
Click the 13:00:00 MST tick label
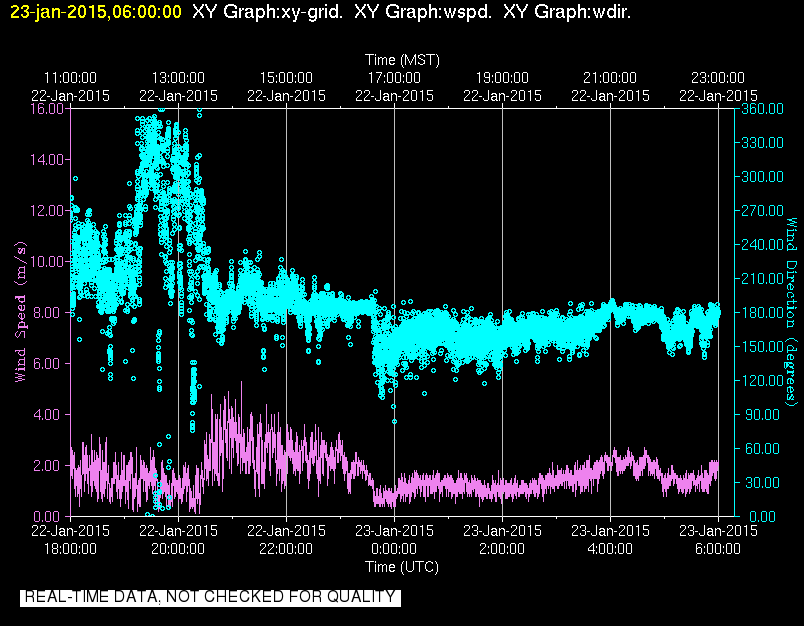(178, 78)
